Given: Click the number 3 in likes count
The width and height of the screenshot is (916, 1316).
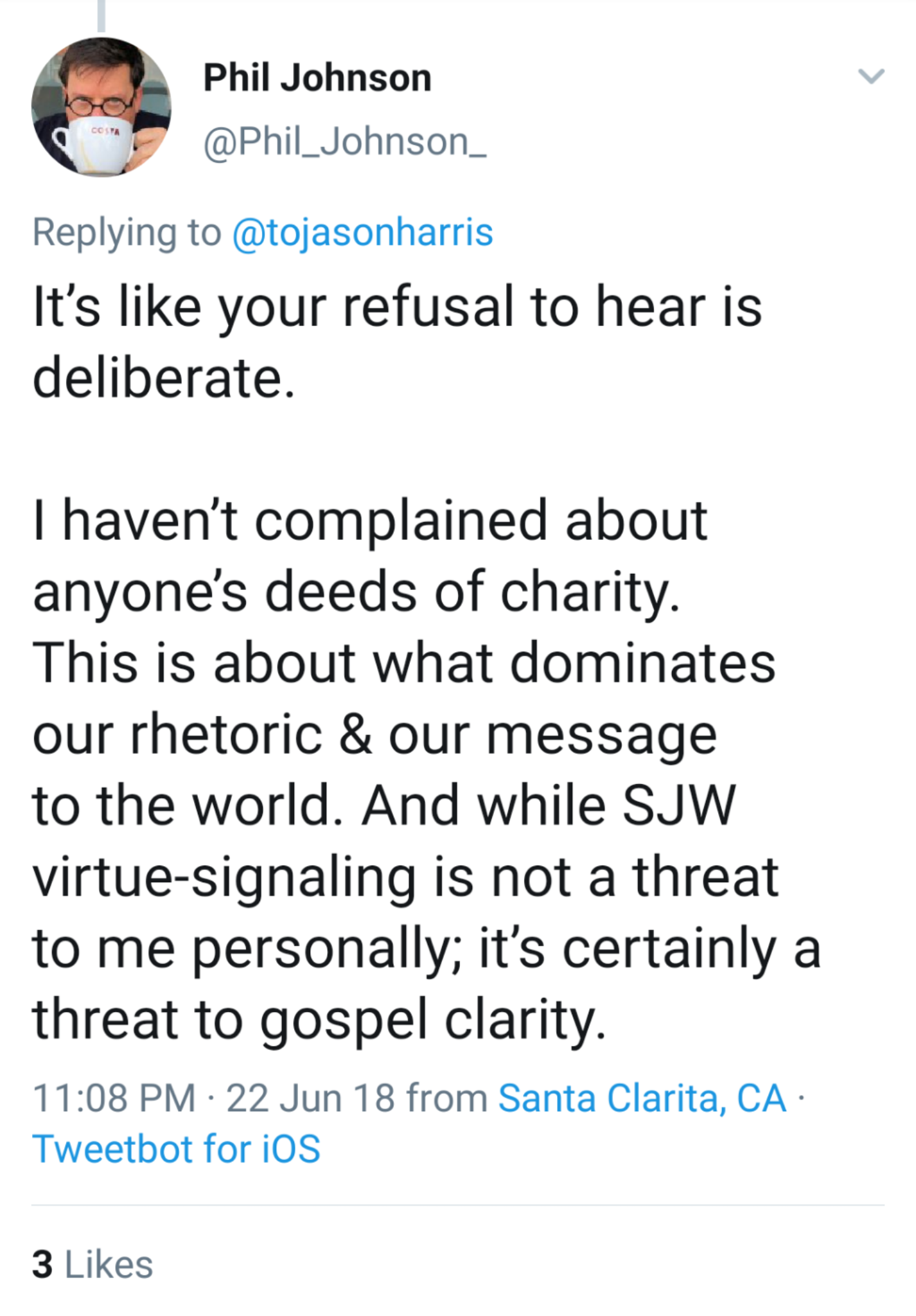Looking at the screenshot, I should (42, 1265).
